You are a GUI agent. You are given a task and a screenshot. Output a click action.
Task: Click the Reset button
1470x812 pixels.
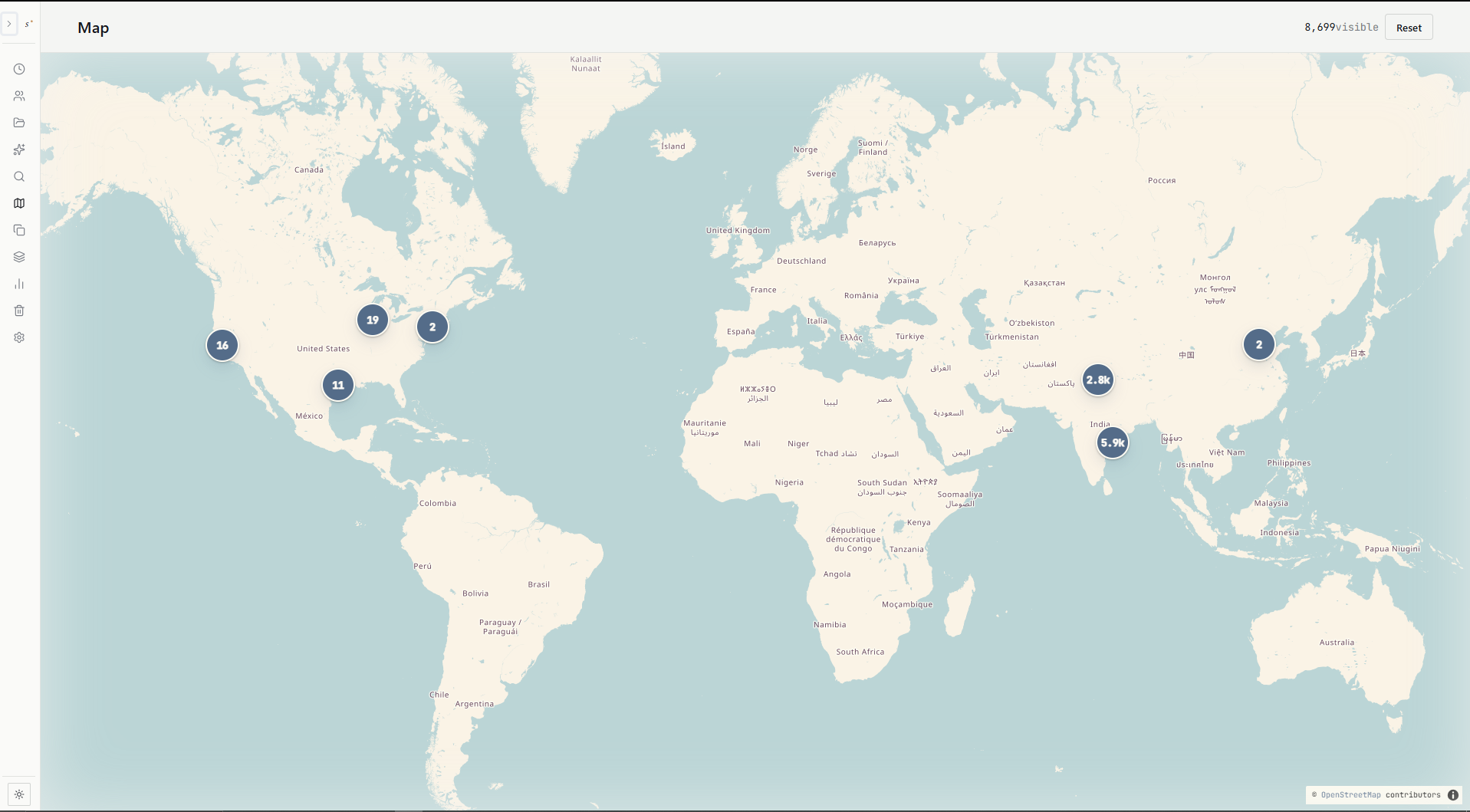[x=1409, y=28]
